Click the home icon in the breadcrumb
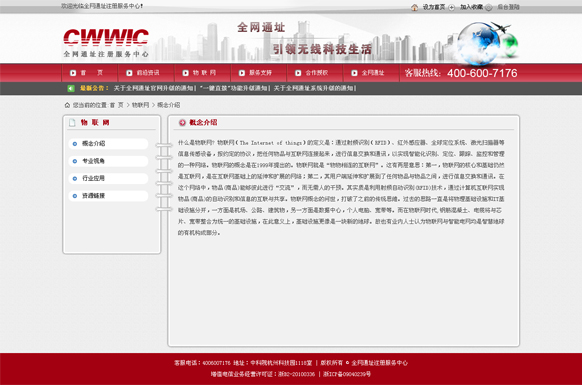The image size is (582, 385). (x=67, y=105)
